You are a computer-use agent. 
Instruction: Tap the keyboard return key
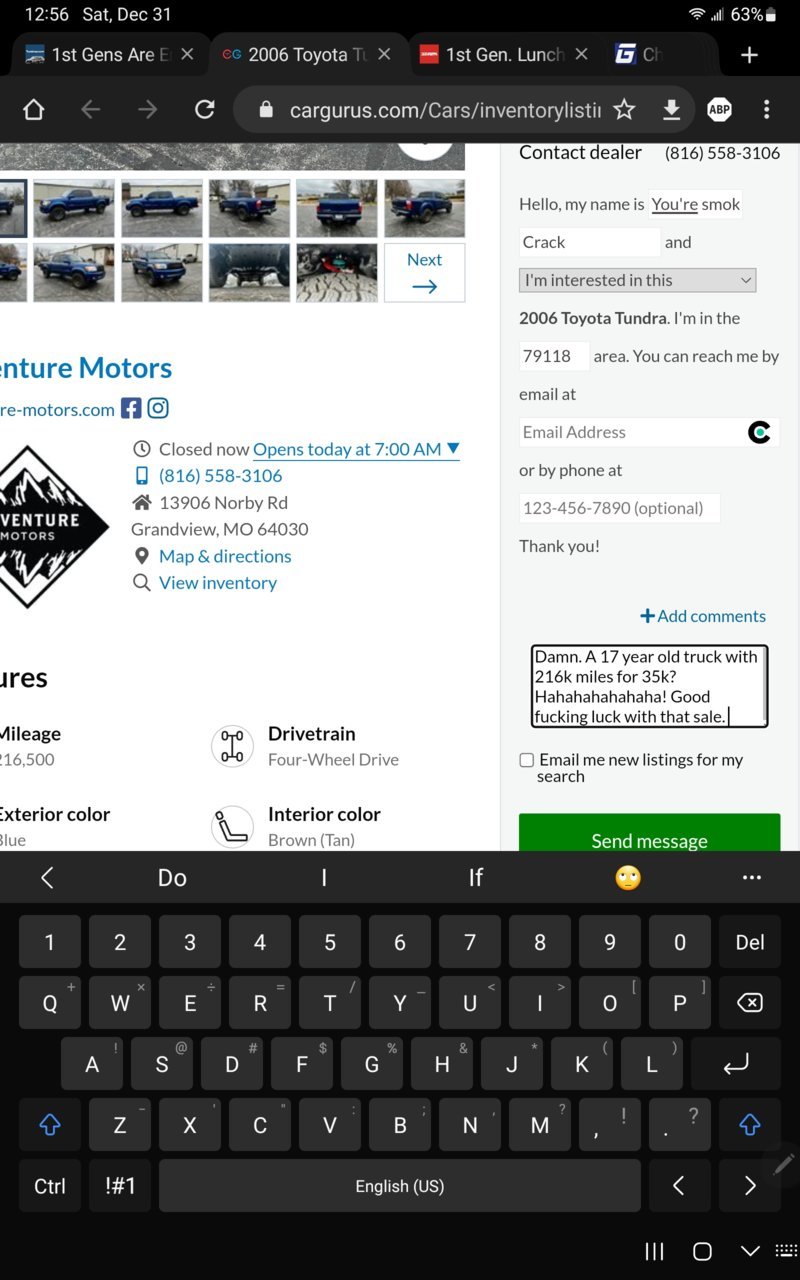click(x=736, y=1065)
